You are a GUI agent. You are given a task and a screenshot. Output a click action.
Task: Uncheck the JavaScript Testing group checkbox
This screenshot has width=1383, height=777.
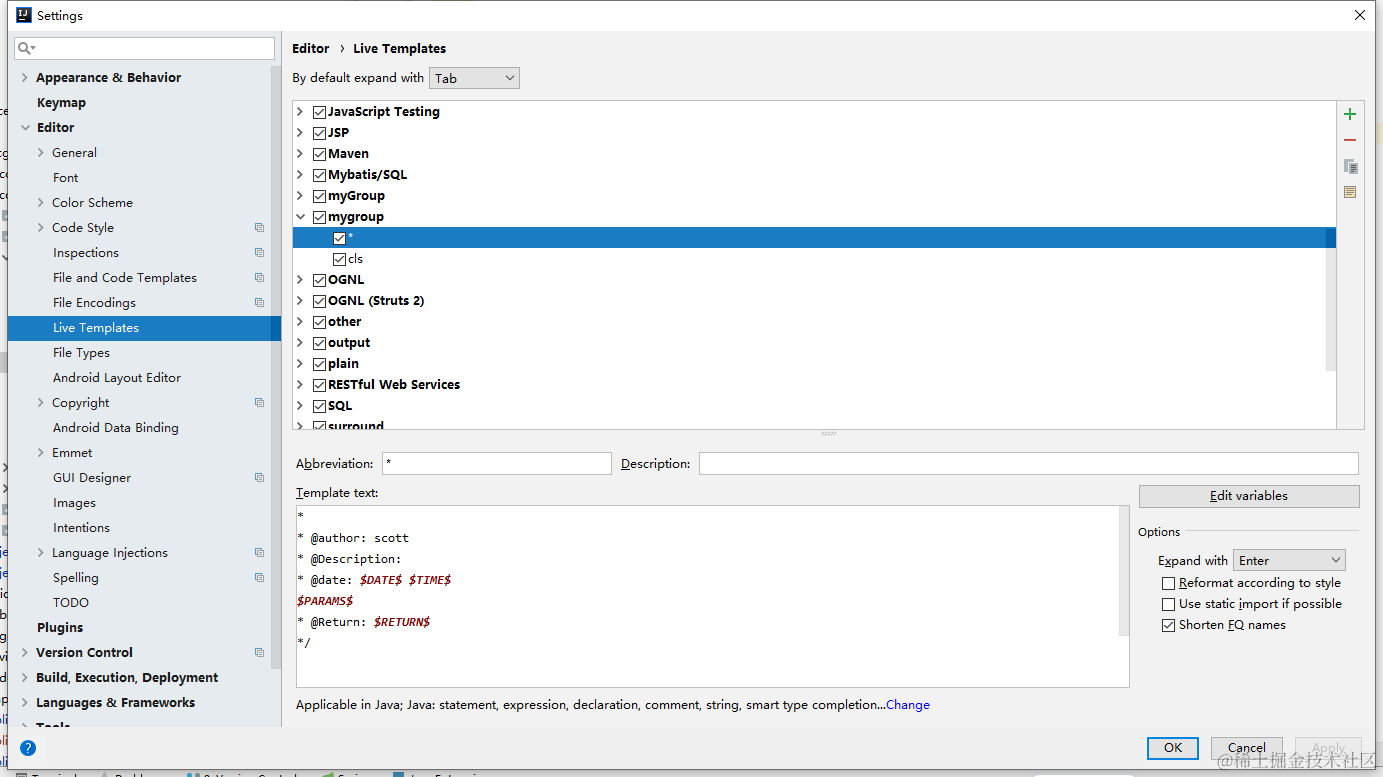click(319, 112)
